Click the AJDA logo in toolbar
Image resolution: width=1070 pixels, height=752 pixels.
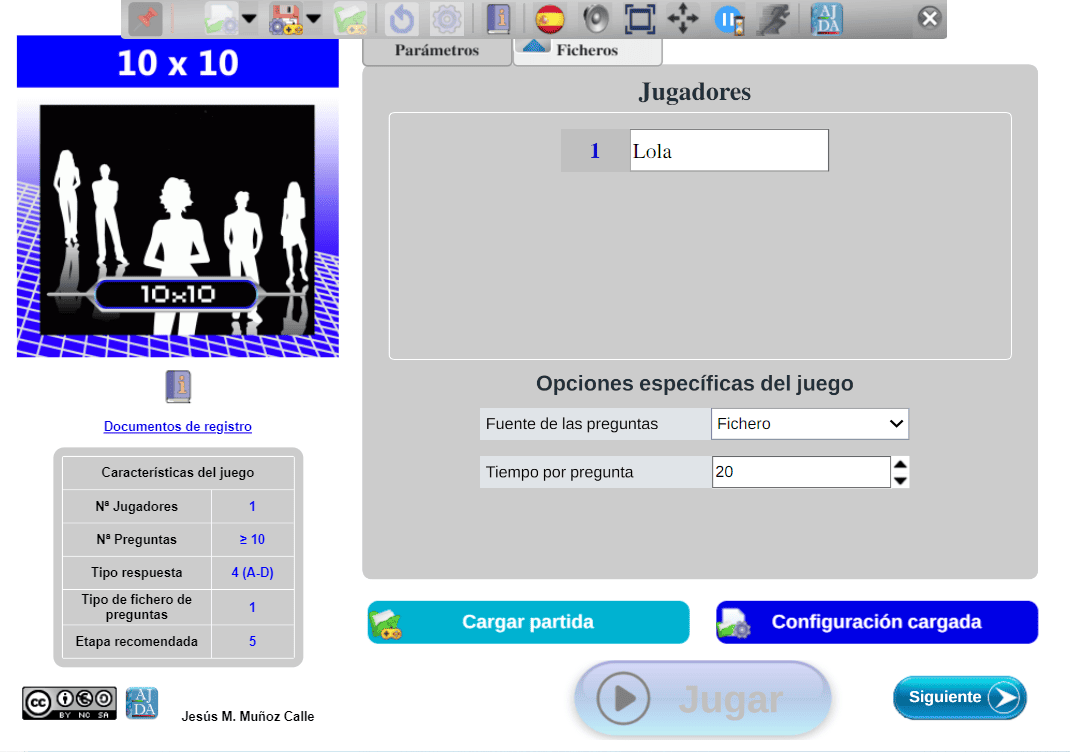pos(826,19)
